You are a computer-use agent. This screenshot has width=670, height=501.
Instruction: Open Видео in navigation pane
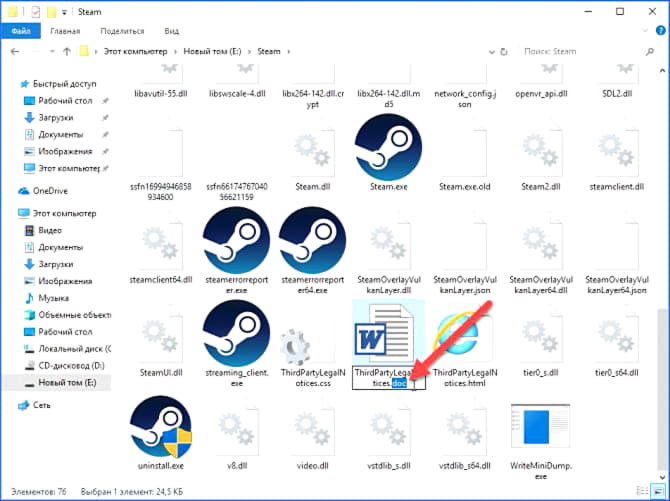50,230
